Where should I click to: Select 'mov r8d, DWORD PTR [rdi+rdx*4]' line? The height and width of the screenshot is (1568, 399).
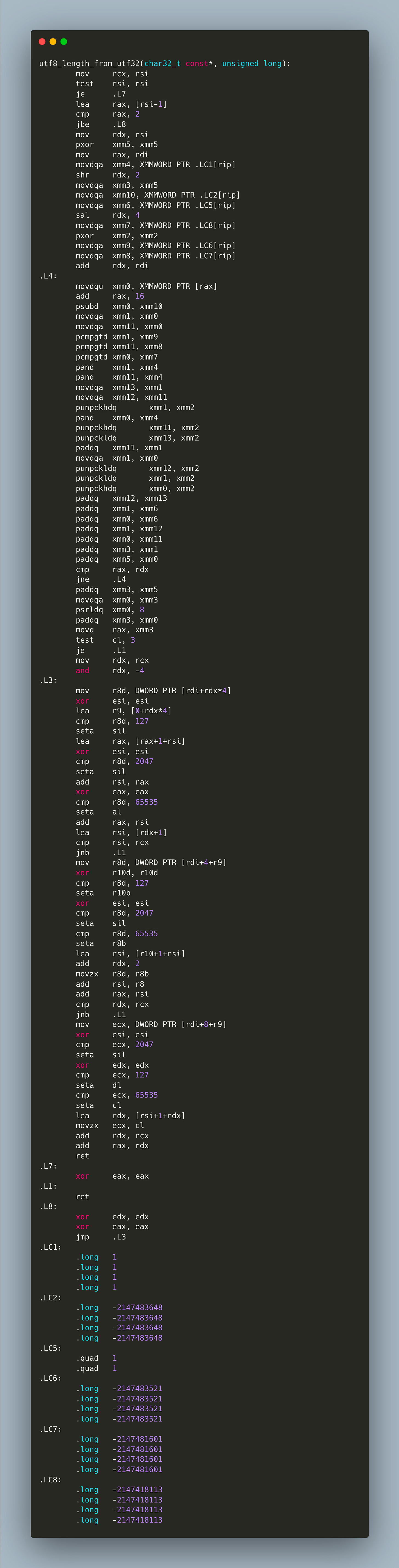click(153, 690)
